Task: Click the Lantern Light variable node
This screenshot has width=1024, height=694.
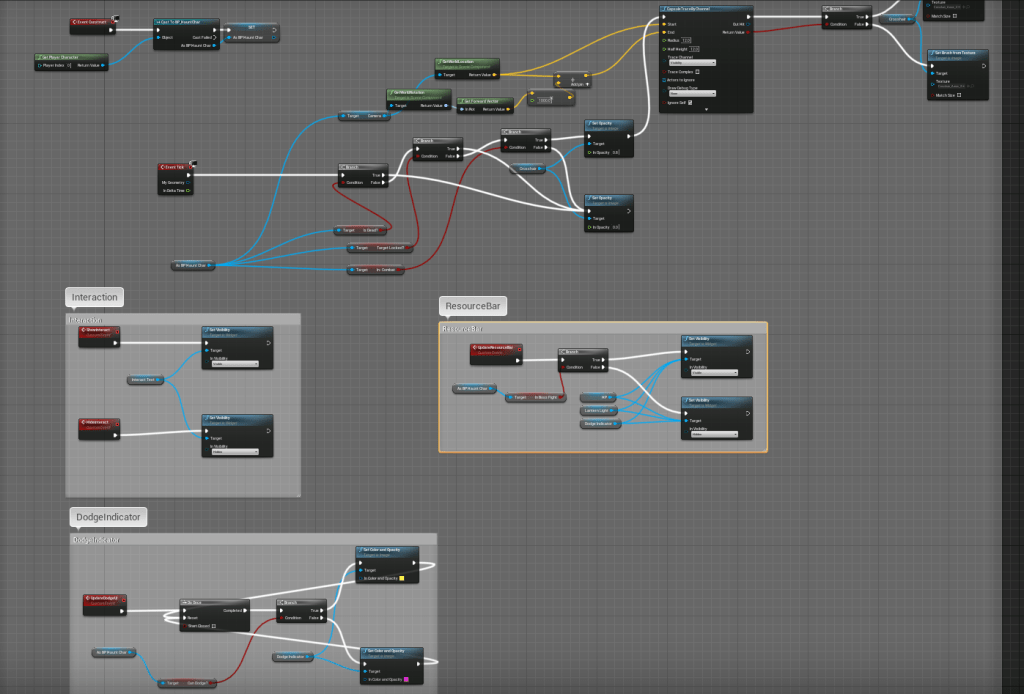Action: pos(601,410)
